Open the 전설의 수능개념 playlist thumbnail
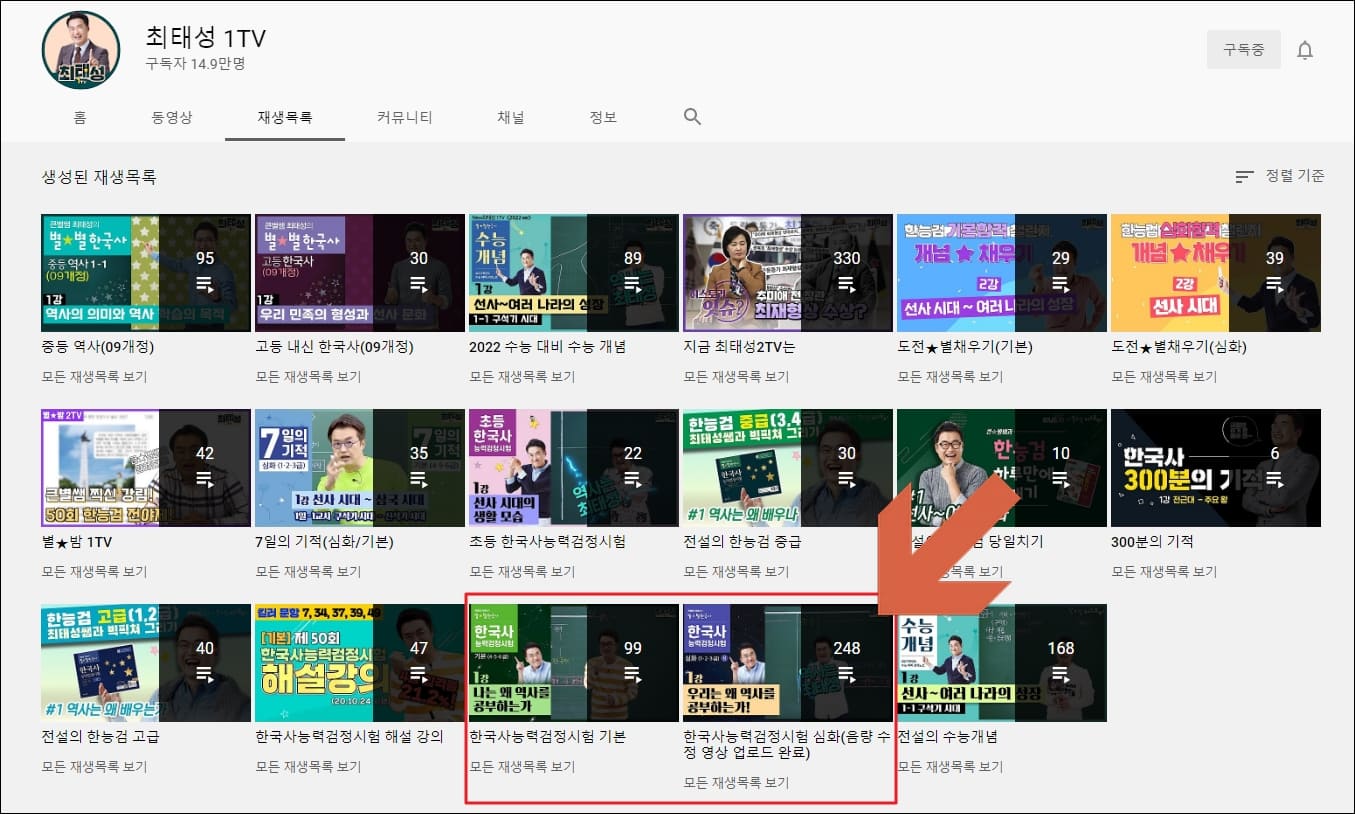Image resolution: width=1355 pixels, height=814 pixels. (x=1002, y=662)
